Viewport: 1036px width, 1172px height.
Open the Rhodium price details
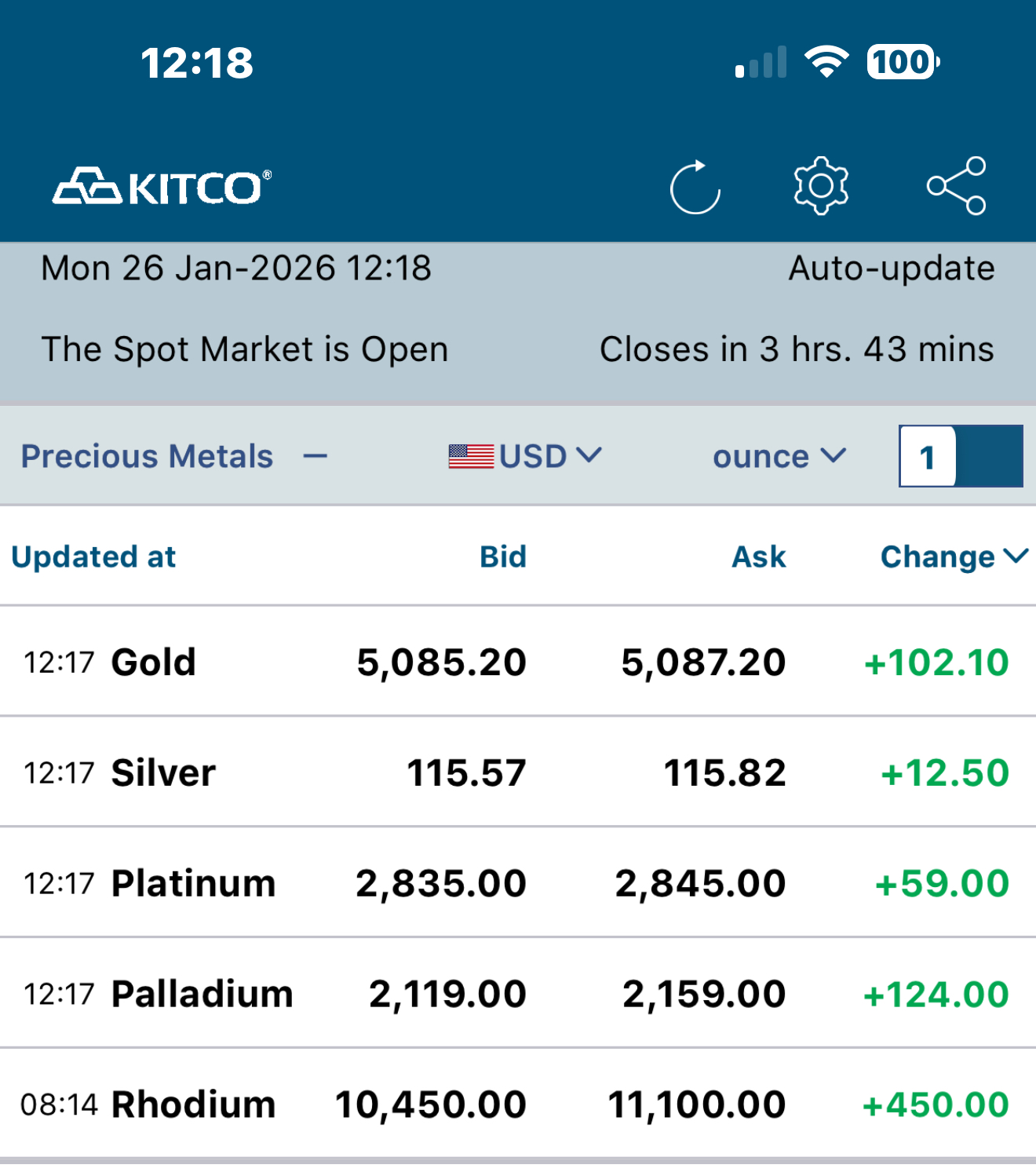pyautogui.click(x=193, y=1104)
